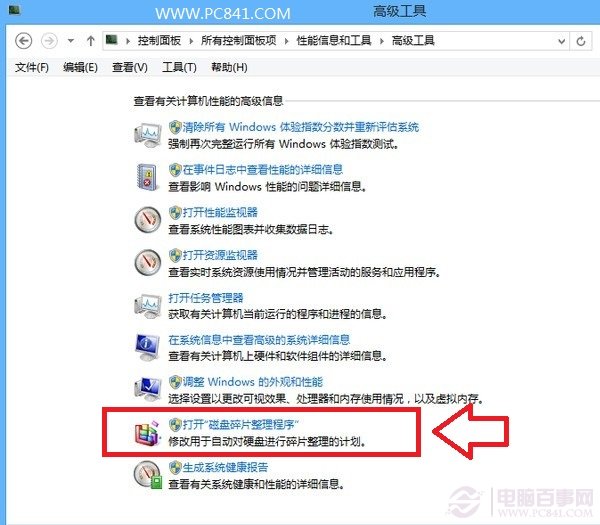This screenshot has height=525, width=600.
Task: Click the Forward navigation arrow
Action: [x=49, y=41]
